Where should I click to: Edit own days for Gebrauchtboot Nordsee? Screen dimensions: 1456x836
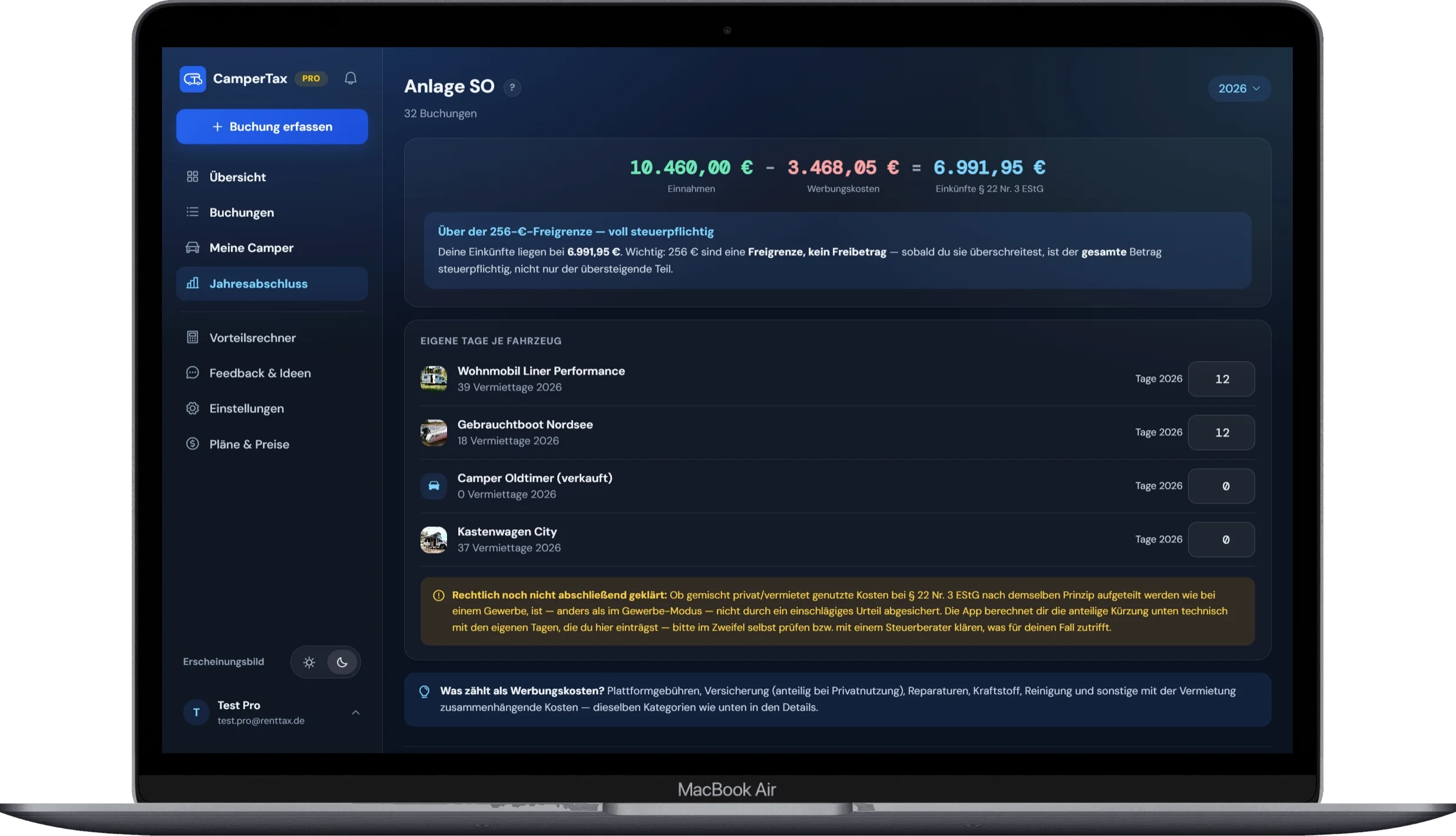(1222, 432)
